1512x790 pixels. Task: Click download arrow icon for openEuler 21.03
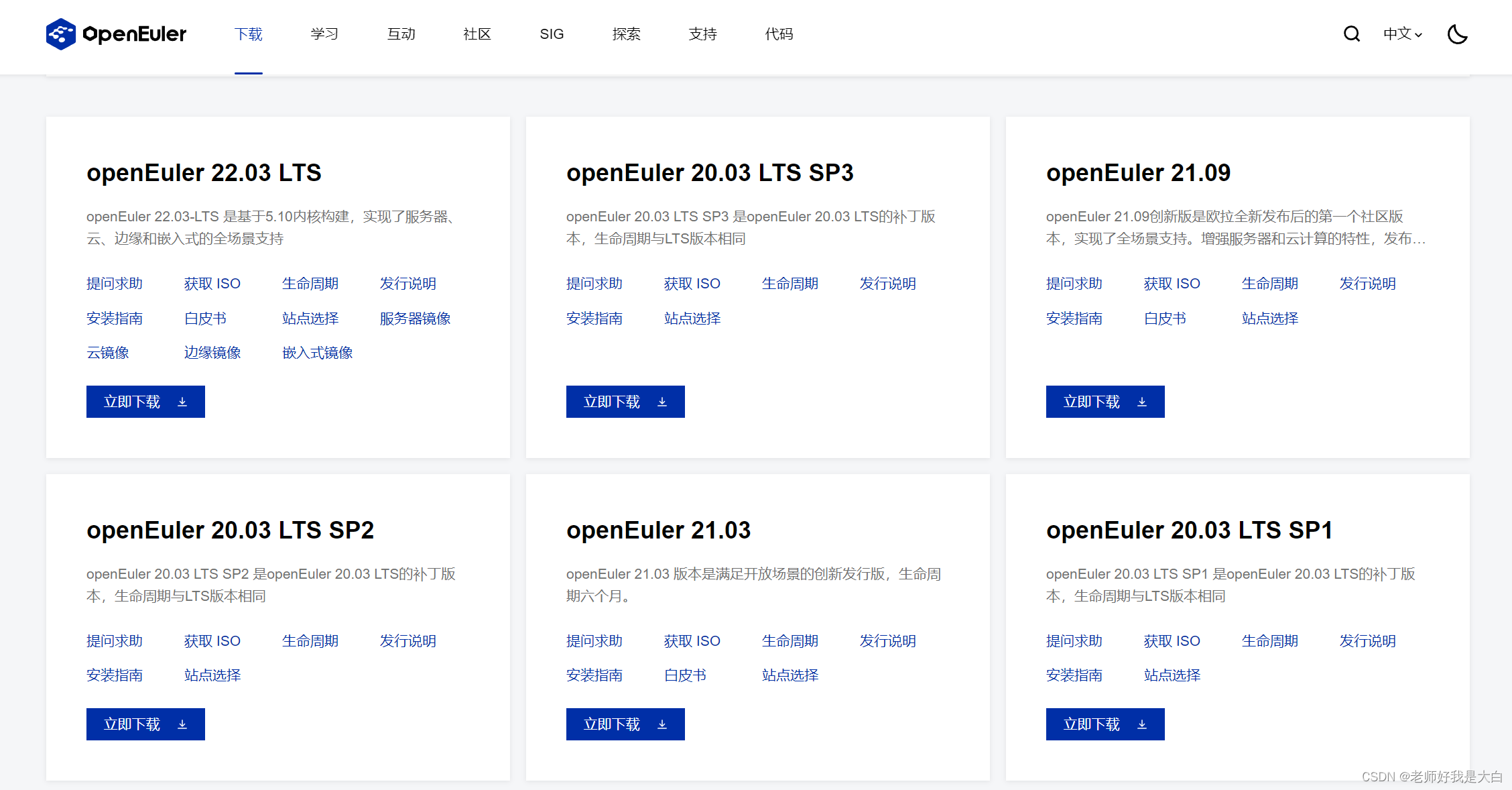[662, 724]
